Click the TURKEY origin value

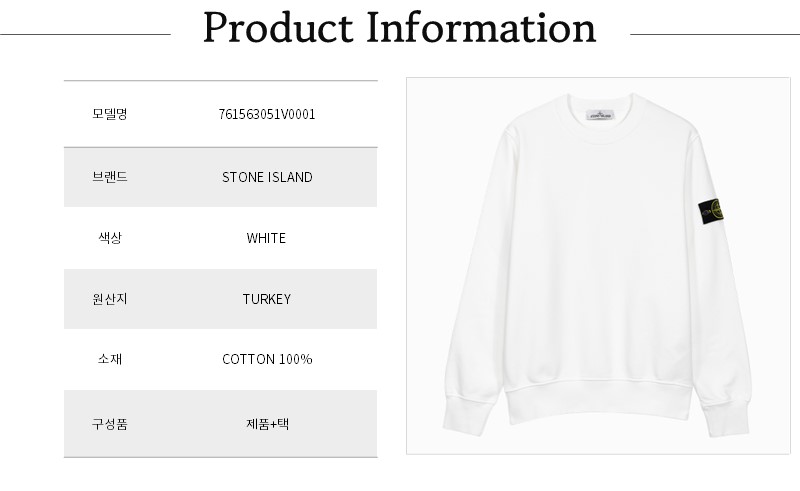click(x=266, y=299)
